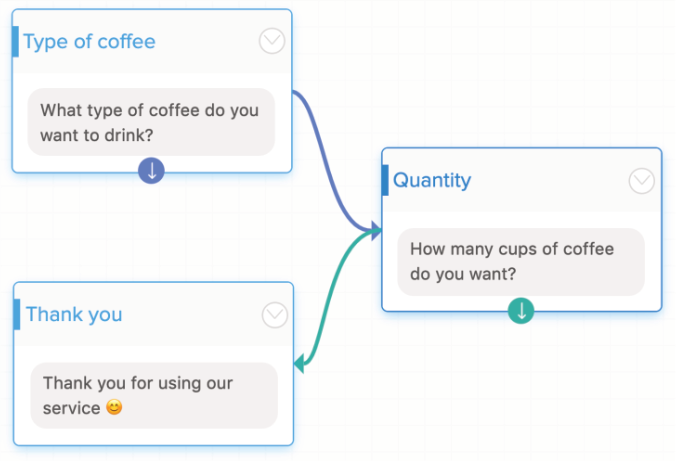
Task: Click the smiley emoji in Thank you message
Action: [x=114, y=408]
